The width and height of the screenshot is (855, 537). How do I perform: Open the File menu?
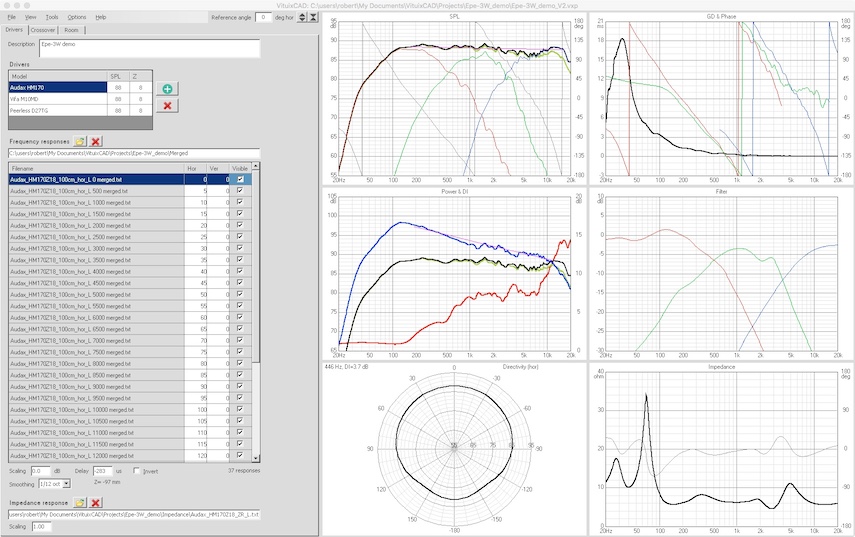pos(11,17)
